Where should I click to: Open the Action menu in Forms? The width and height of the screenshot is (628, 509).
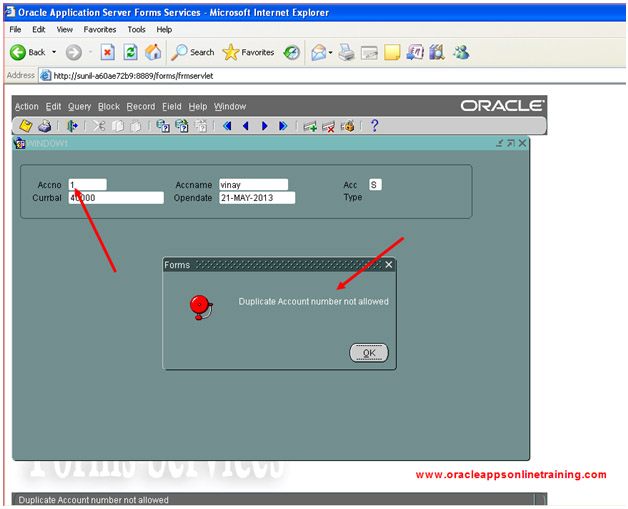(x=27, y=106)
